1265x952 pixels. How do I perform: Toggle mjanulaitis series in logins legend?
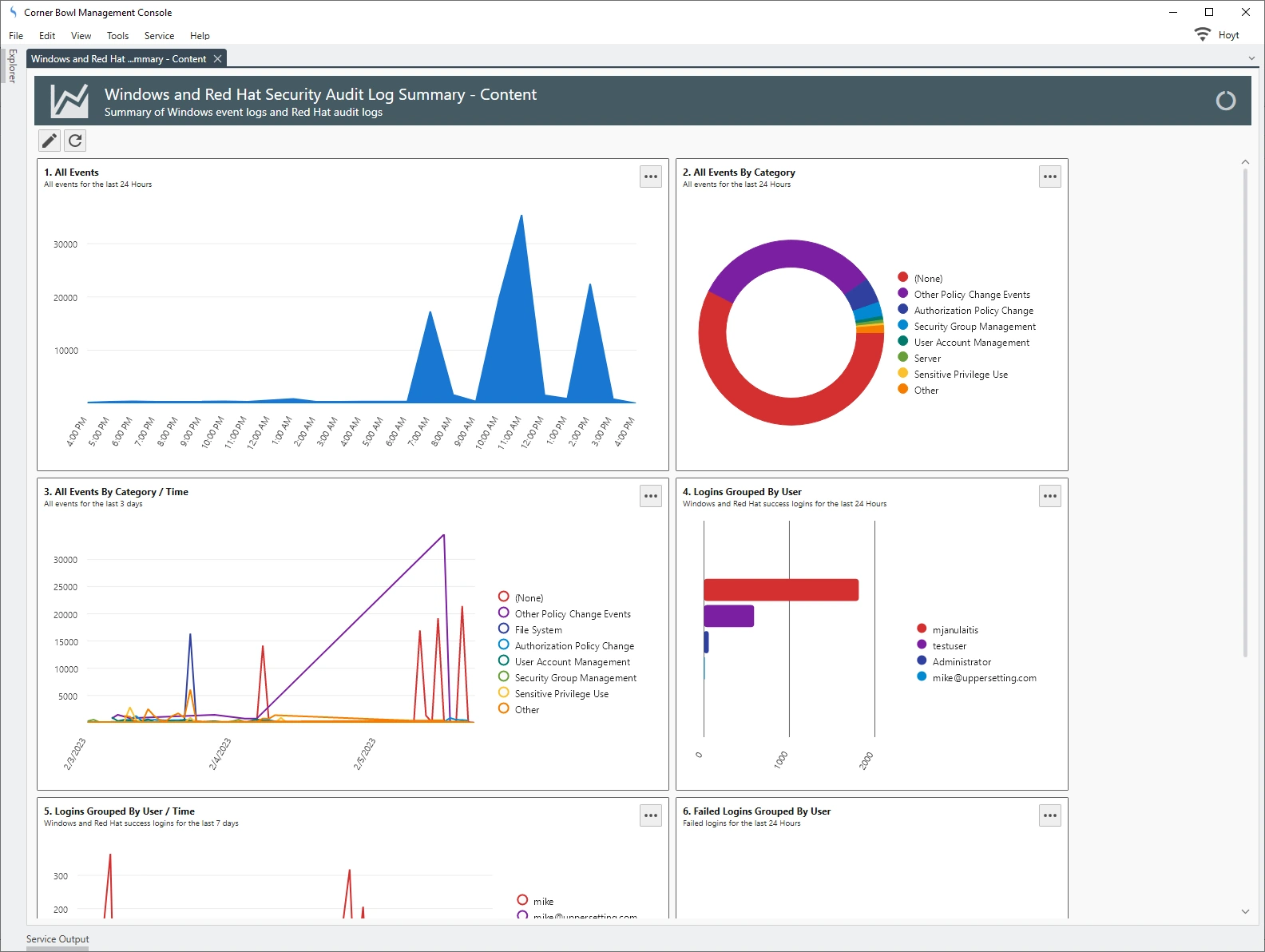point(954,630)
